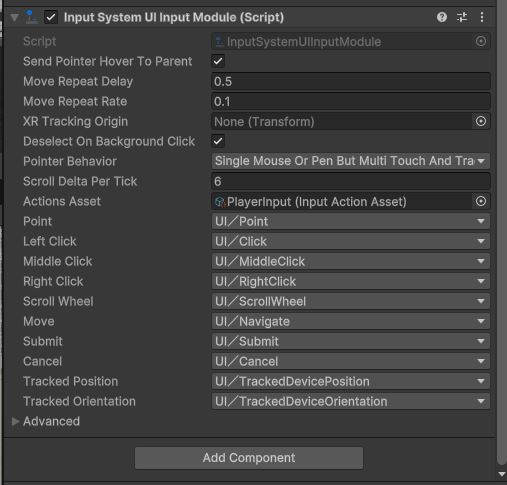Viewport: 507px width, 485px height.
Task: Open the component help reference icon
Action: [442, 17]
